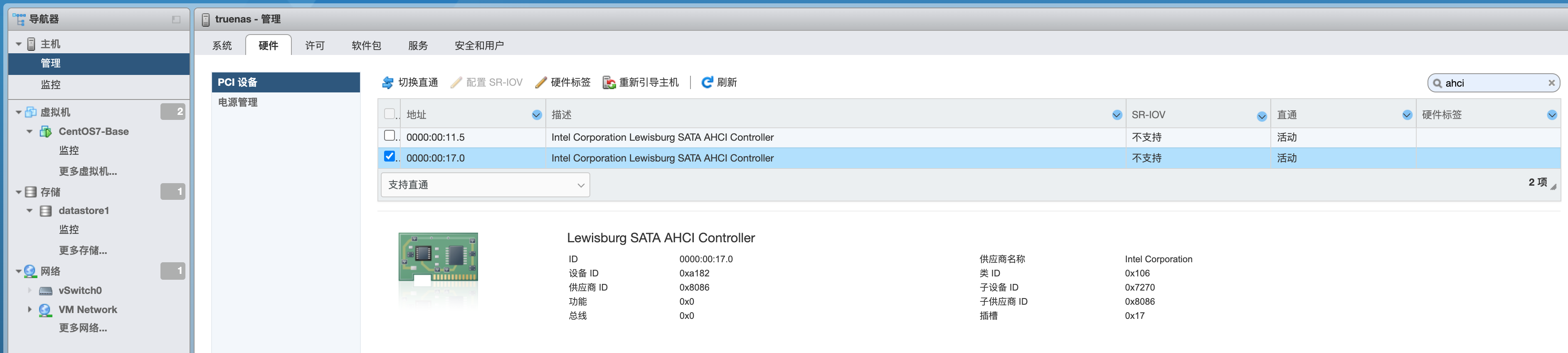Click the datastore1 storage icon
This screenshot has width=1568, height=353.
pos(46,211)
